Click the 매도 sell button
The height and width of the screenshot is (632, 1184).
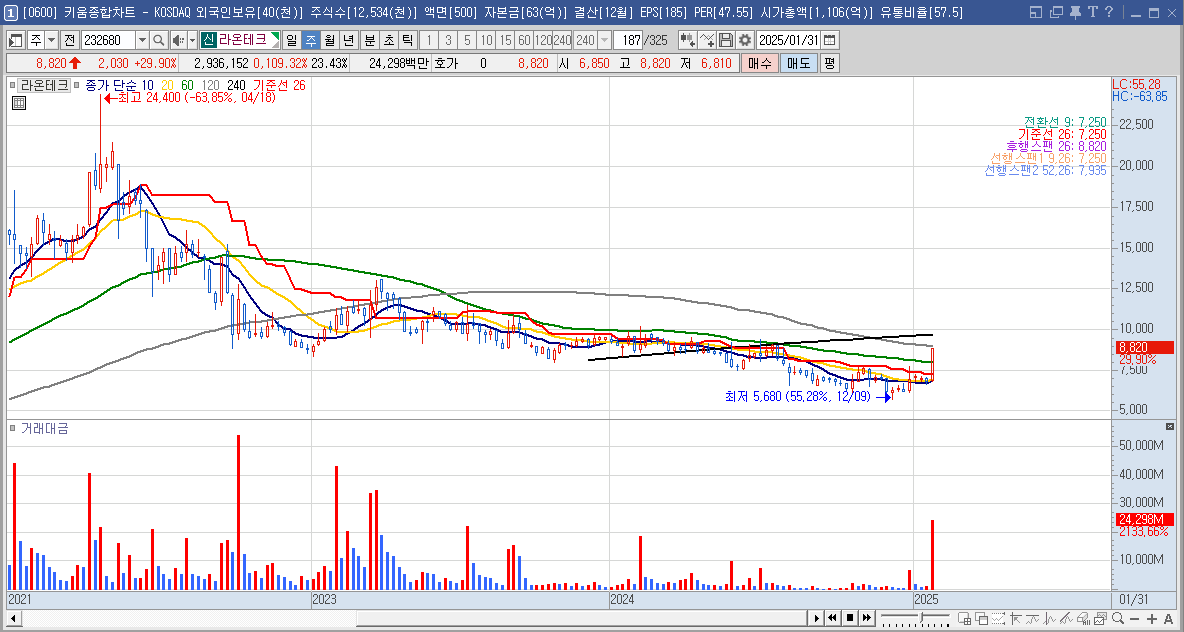798,63
